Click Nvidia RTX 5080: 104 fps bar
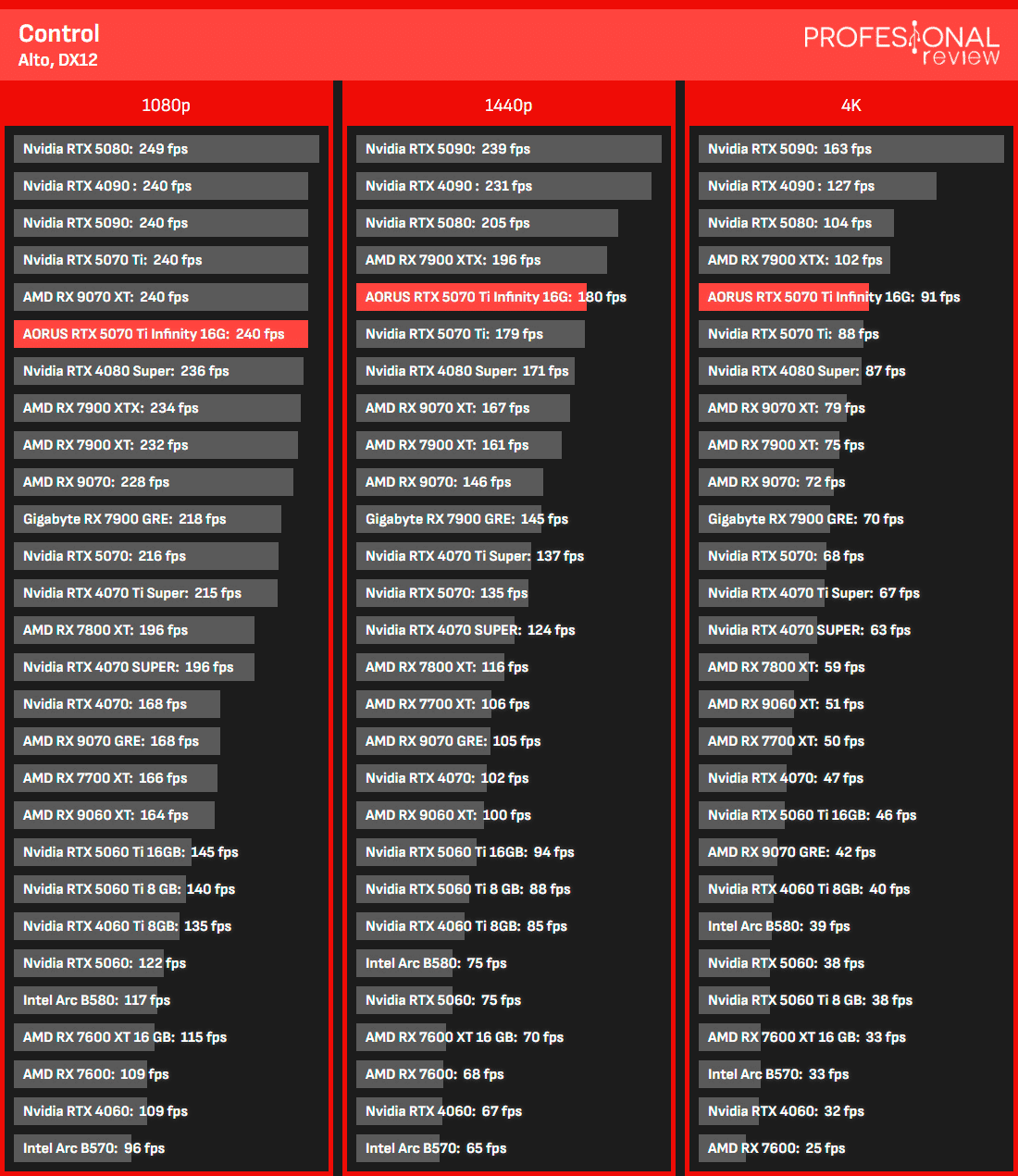Screen dimensions: 1018x1176 [796, 223]
